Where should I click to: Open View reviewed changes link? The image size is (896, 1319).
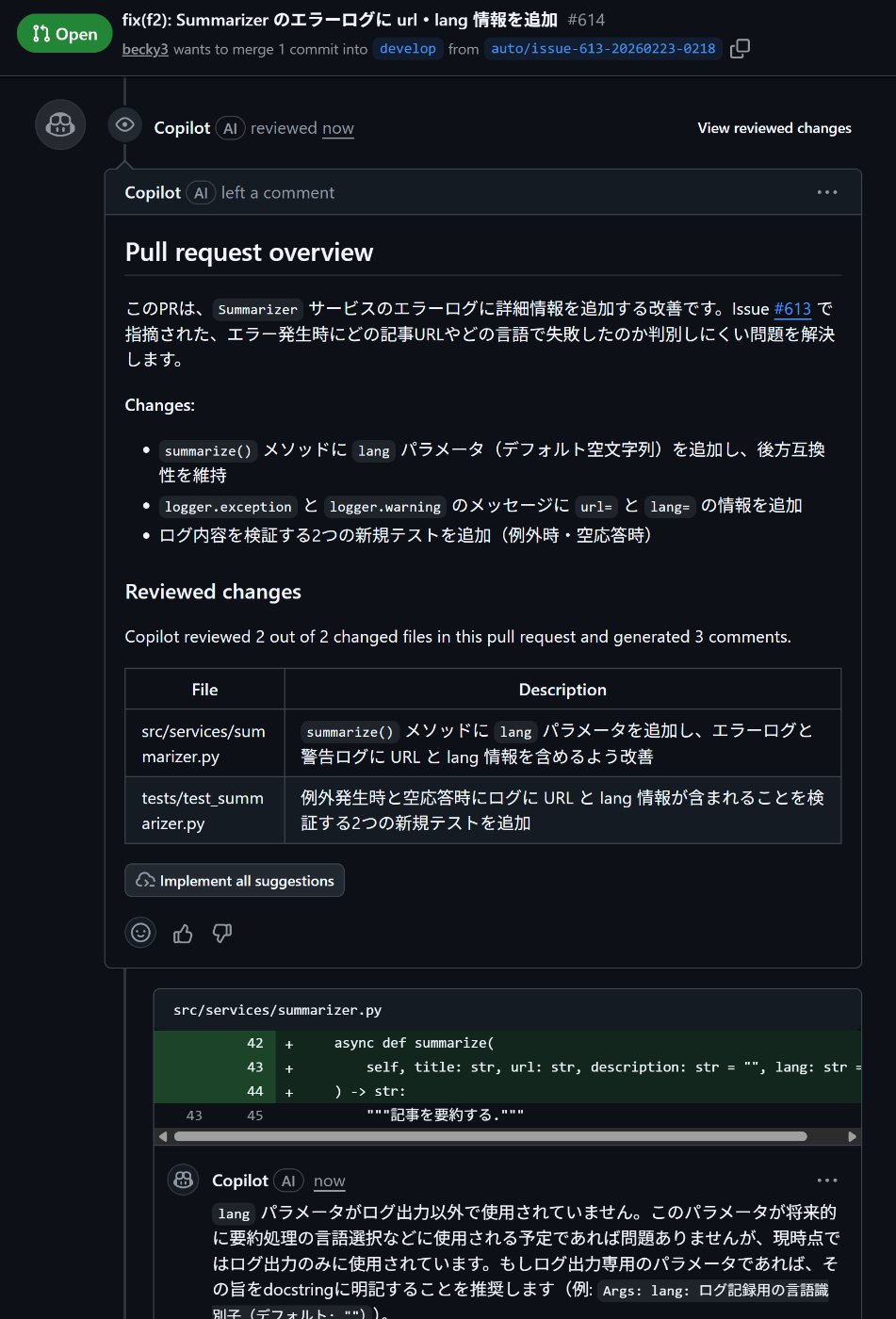coord(774,128)
